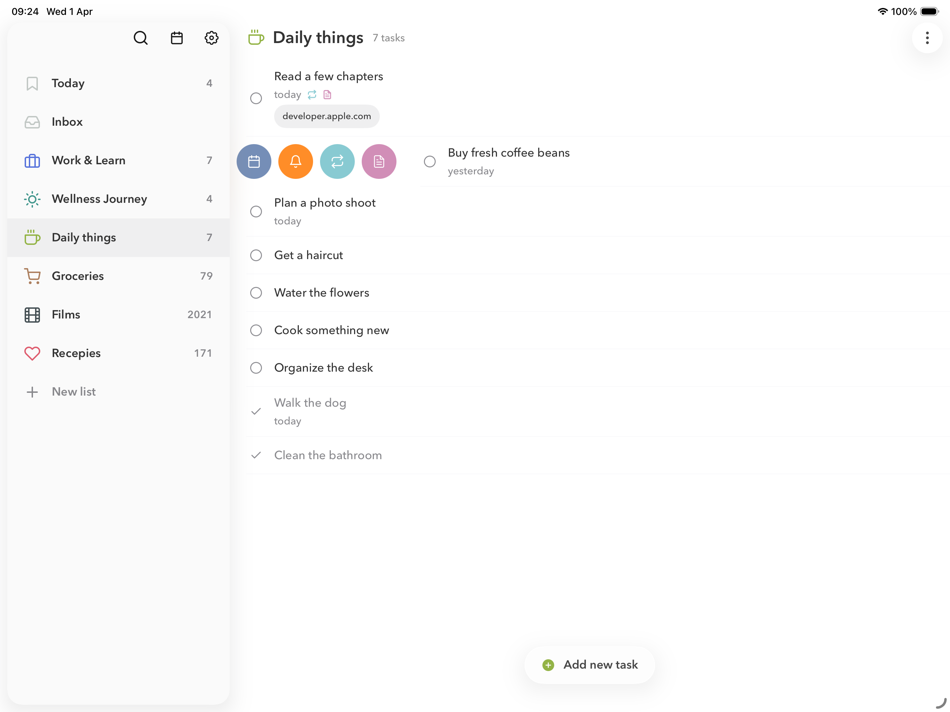Click the sun icon for Wellness Journey
950x712 pixels.
(x=32, y=199)
